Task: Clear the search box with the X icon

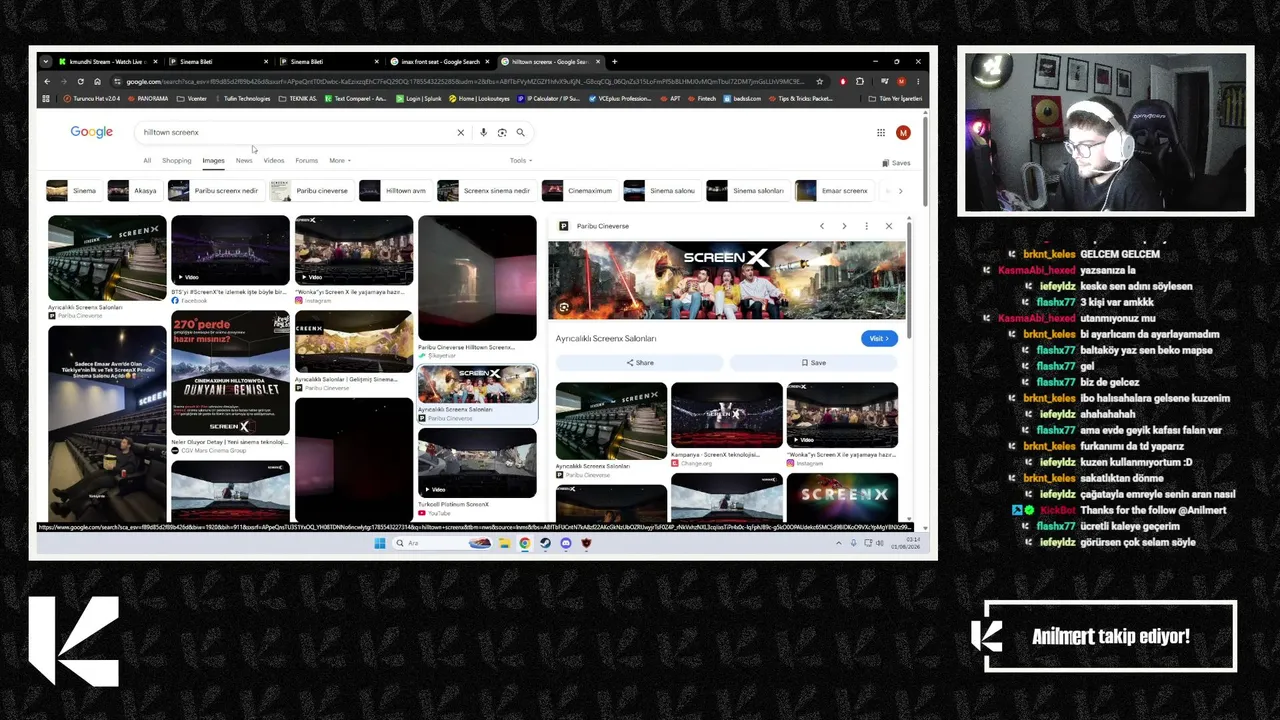Action: pos(461,132)
